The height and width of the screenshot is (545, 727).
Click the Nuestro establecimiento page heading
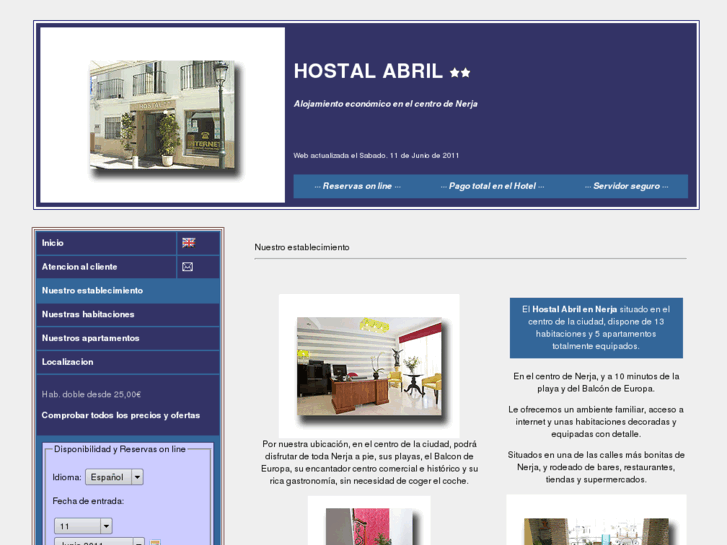coord(302,247)
